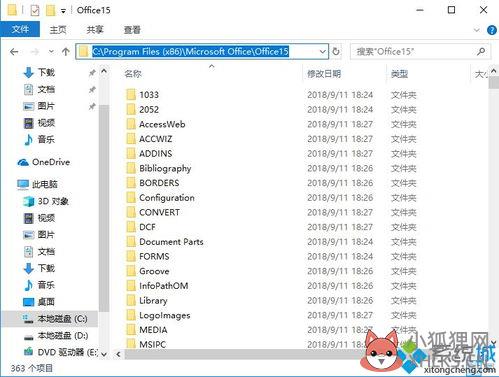Image resolution: width=499 pixels, height=377 pixels.
Task: Sort by 名称 column header
Action: pos(133,74)
